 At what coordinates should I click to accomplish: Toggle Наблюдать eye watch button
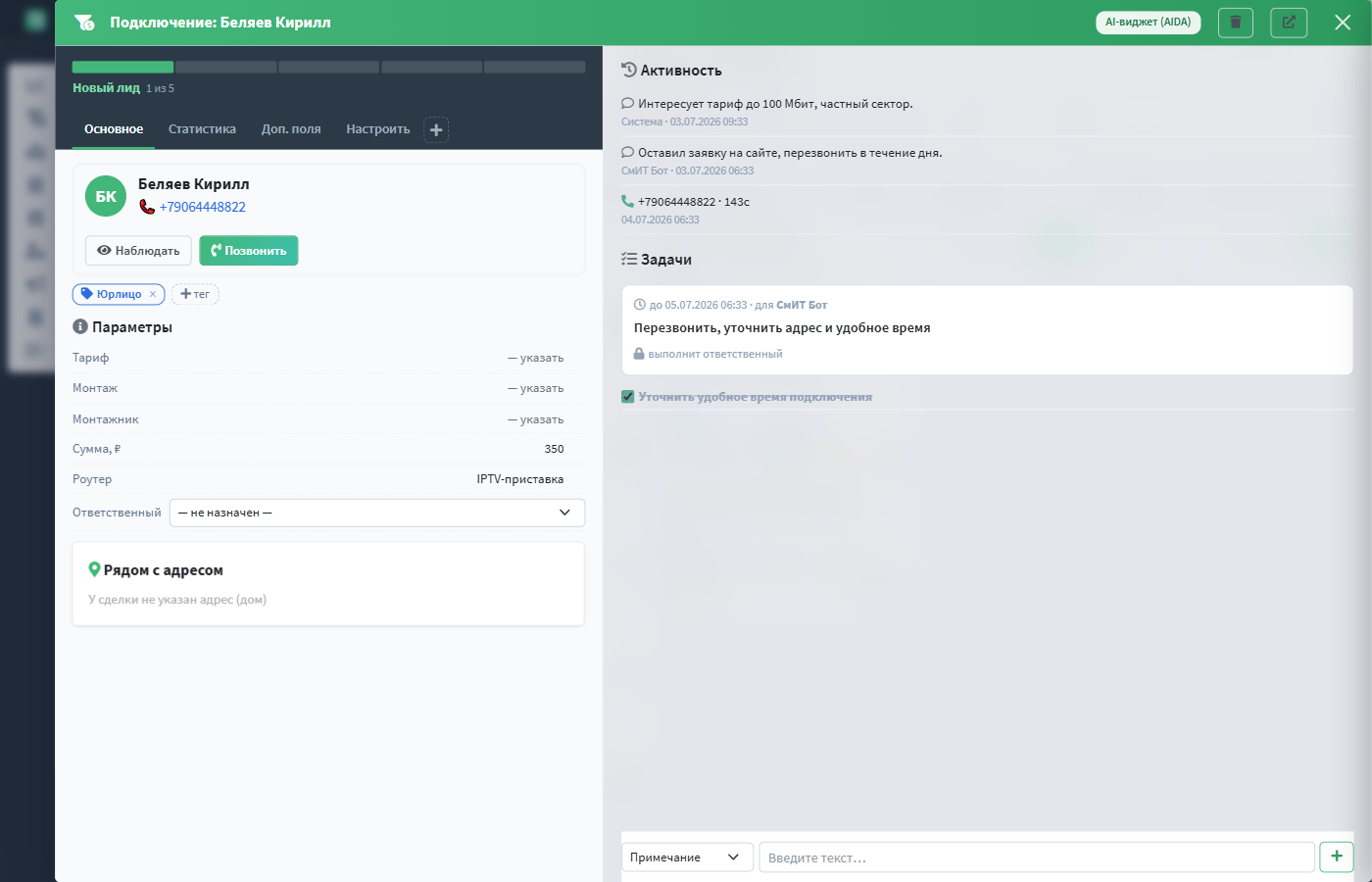click(138, 251)
